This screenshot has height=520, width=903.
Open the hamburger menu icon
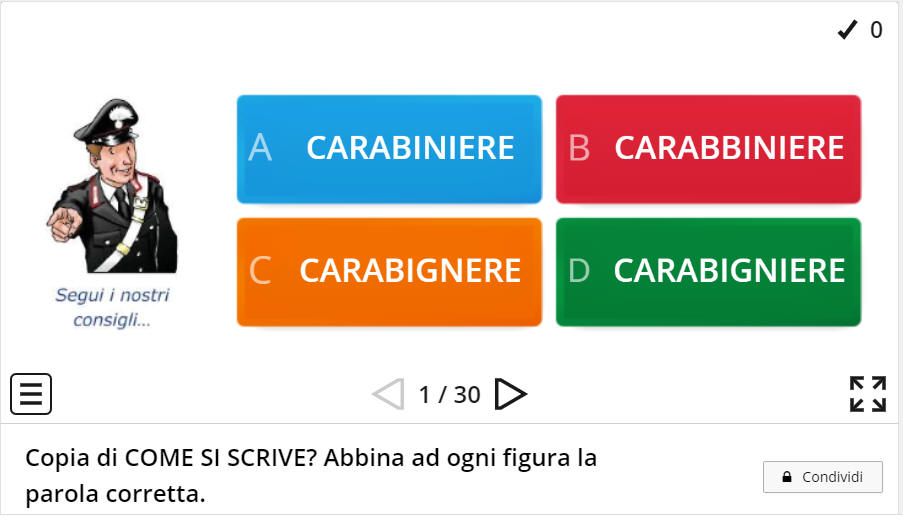click(31, 394)
